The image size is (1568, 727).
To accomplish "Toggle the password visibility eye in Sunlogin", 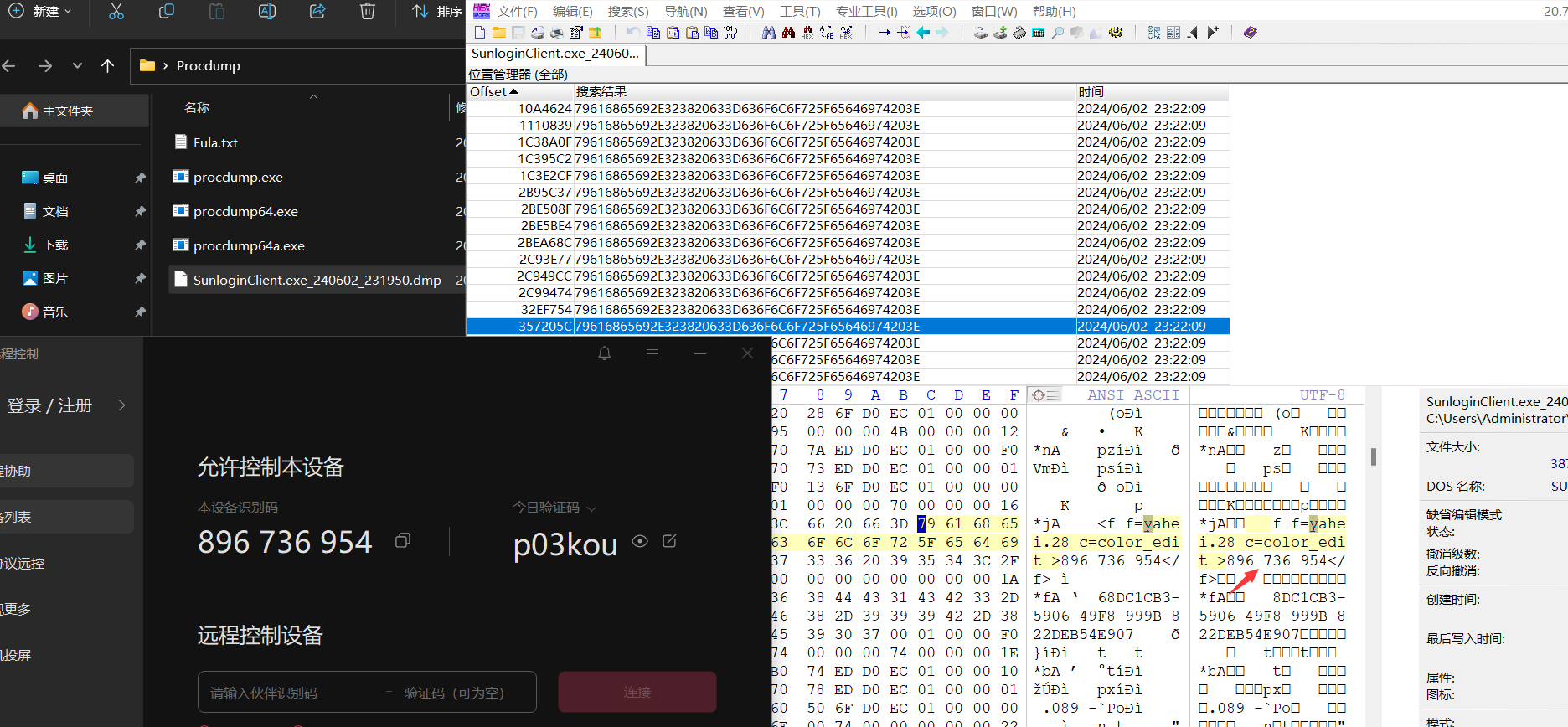I will 640,540.
